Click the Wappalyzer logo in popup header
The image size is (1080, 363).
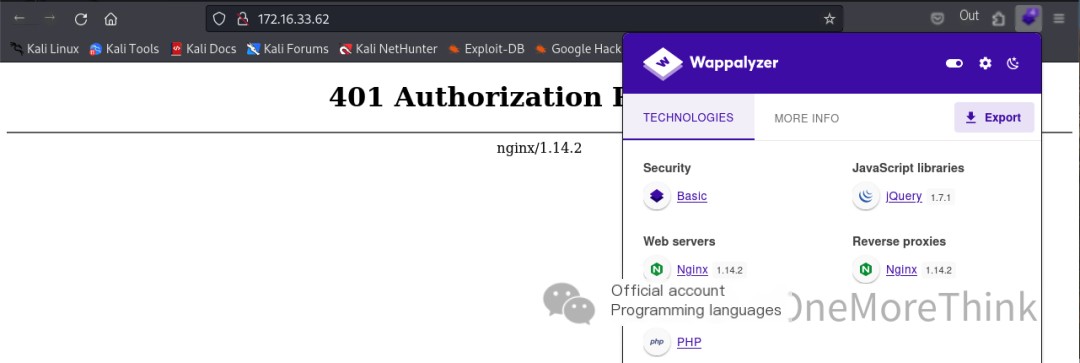[x=710, y=63]
